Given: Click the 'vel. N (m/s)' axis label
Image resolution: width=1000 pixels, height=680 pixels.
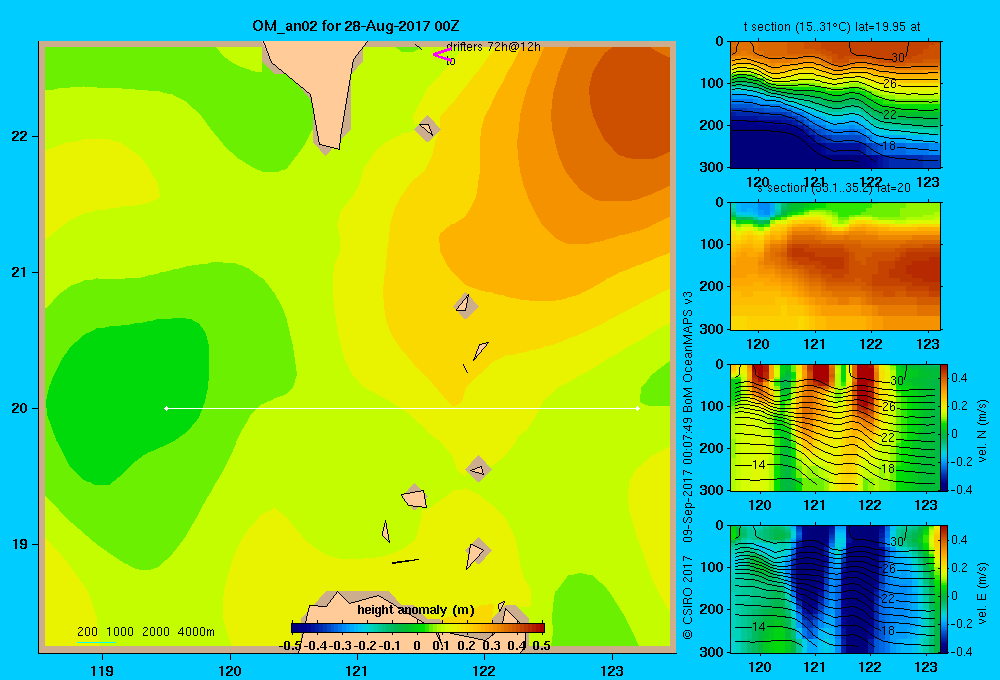Looking at the screenshot, I should pyautogui.click(x=982, y=431).
